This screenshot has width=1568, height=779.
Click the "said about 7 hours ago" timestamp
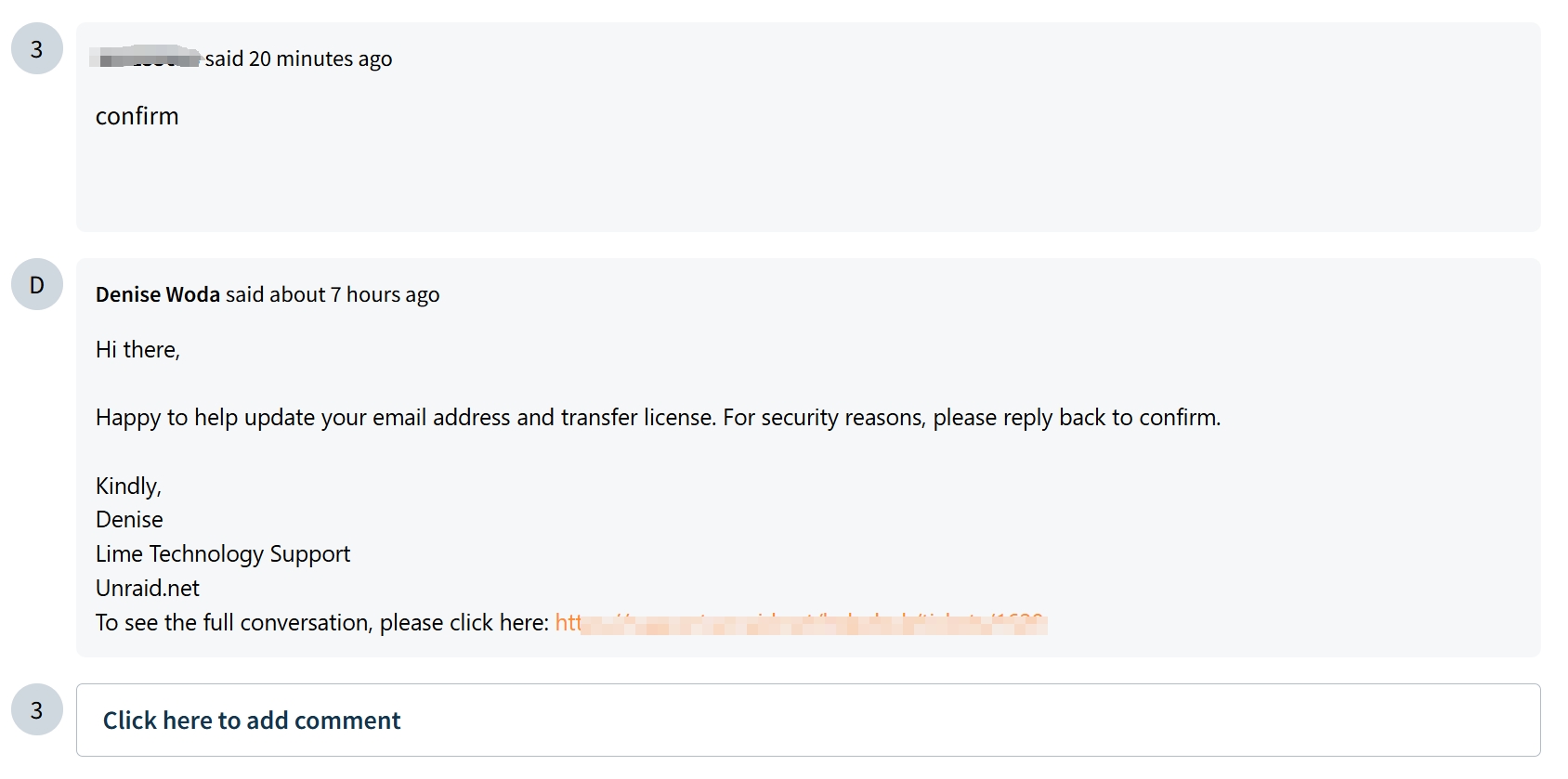[x=333, y=294]
